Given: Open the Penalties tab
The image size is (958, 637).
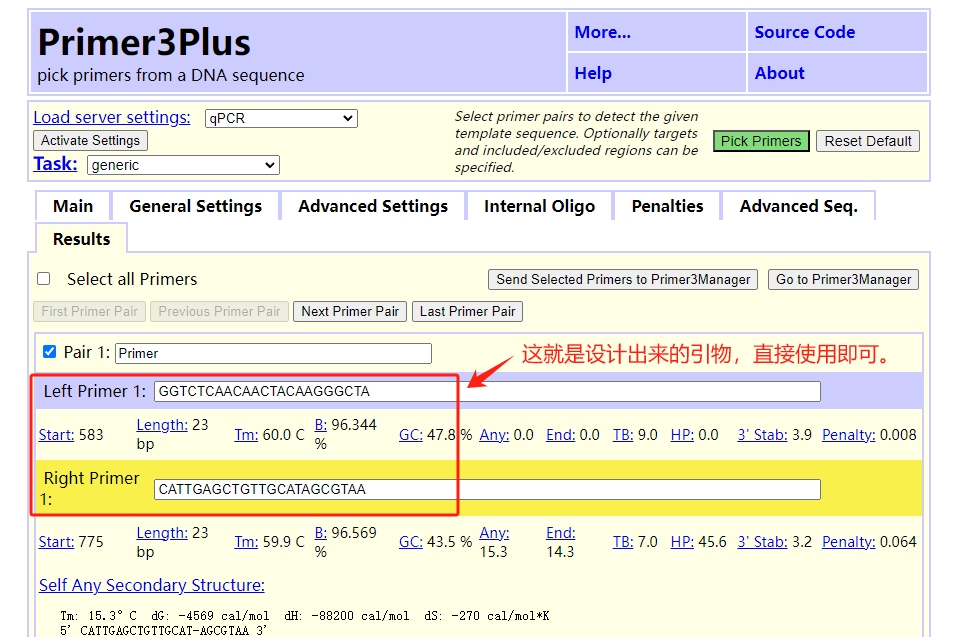Looking at the screenshot, I should pos(667,206).
